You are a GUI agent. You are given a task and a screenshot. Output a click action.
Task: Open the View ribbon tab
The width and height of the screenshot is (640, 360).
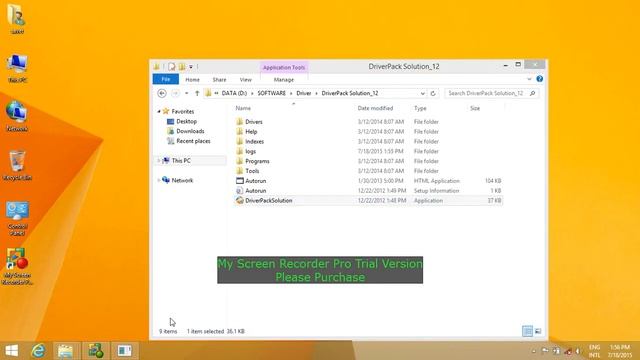point(246,80)
